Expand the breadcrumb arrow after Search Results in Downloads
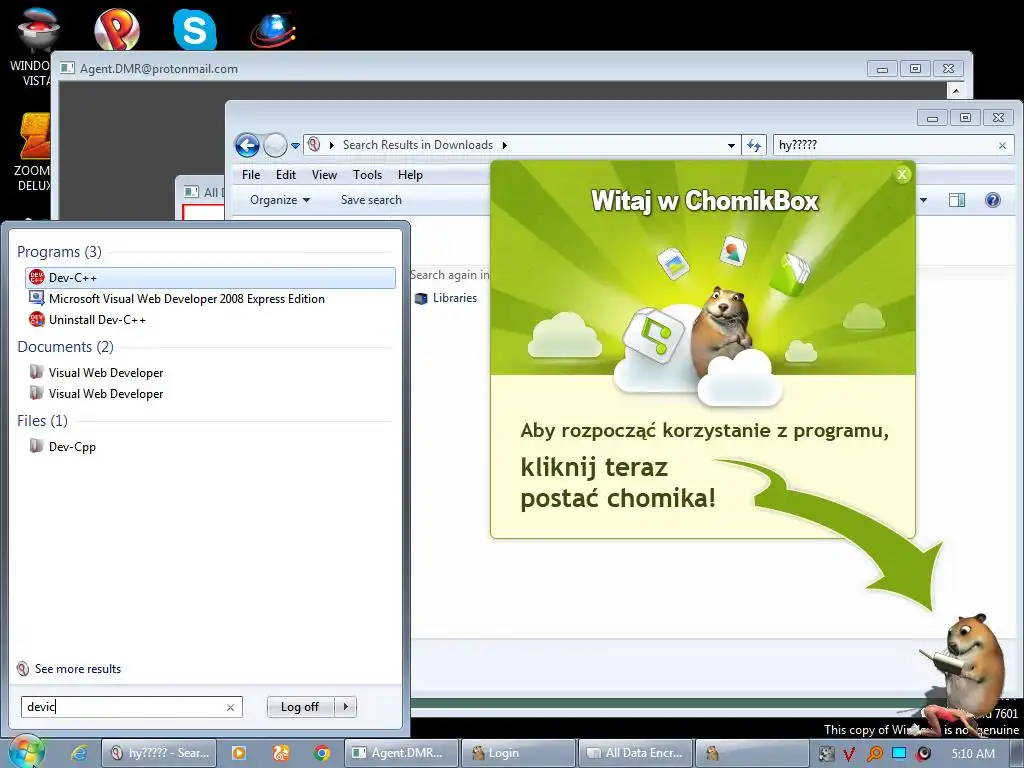This screenshot has width=1024, height=768. pyautogui.click(x=504, y=145)
